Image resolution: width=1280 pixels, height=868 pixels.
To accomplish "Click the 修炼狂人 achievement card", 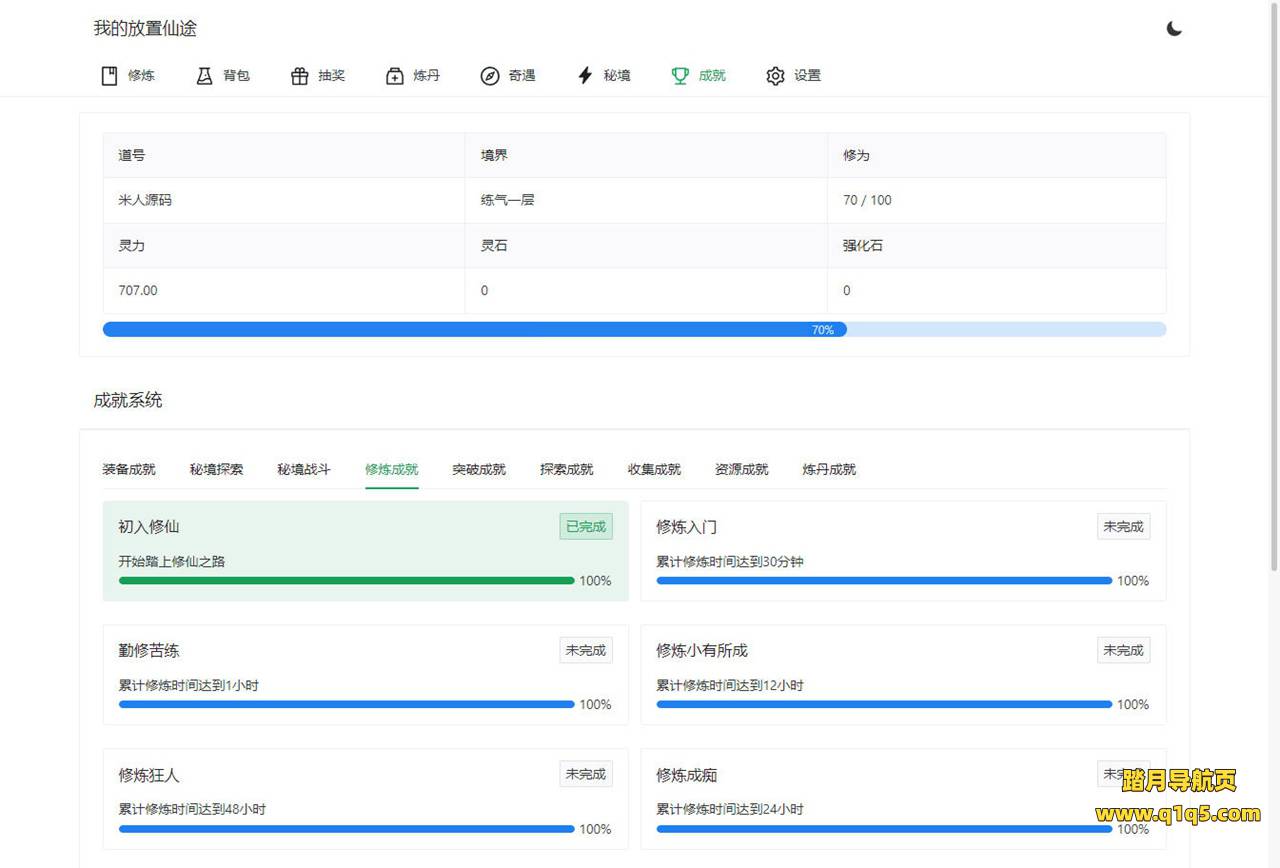I will (365, 798).
